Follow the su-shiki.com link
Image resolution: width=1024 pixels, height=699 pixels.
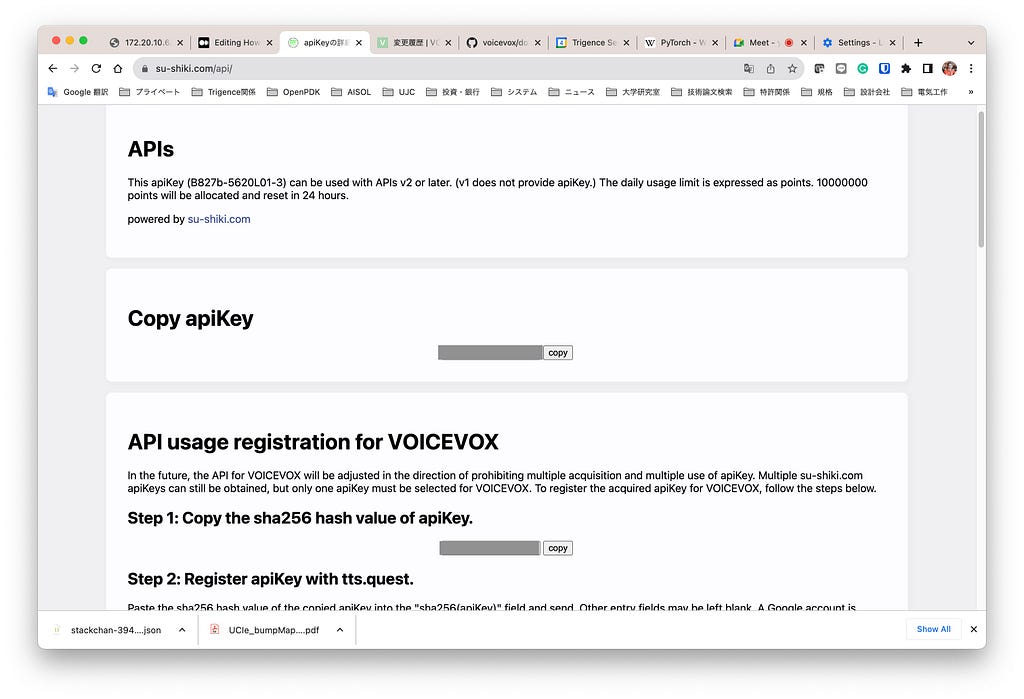(219, 219)
